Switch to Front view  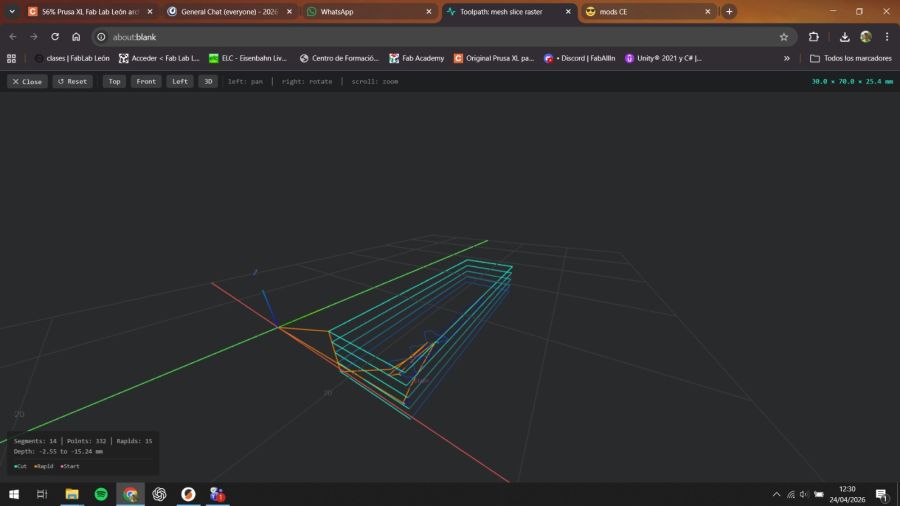coord(146,81)
